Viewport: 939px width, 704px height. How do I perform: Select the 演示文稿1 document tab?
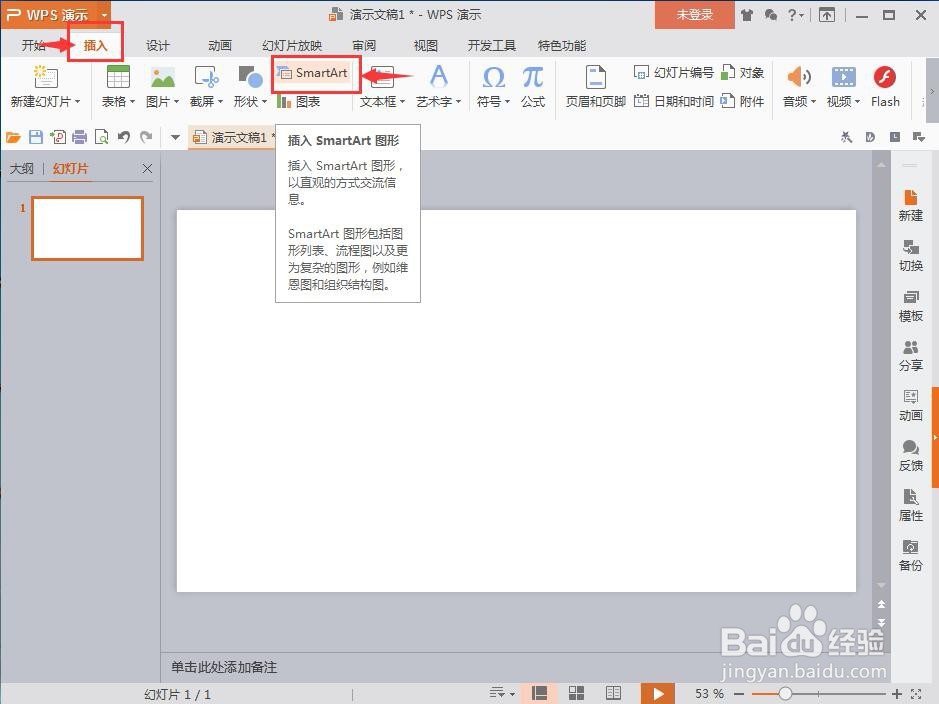[x=232, y=138]
